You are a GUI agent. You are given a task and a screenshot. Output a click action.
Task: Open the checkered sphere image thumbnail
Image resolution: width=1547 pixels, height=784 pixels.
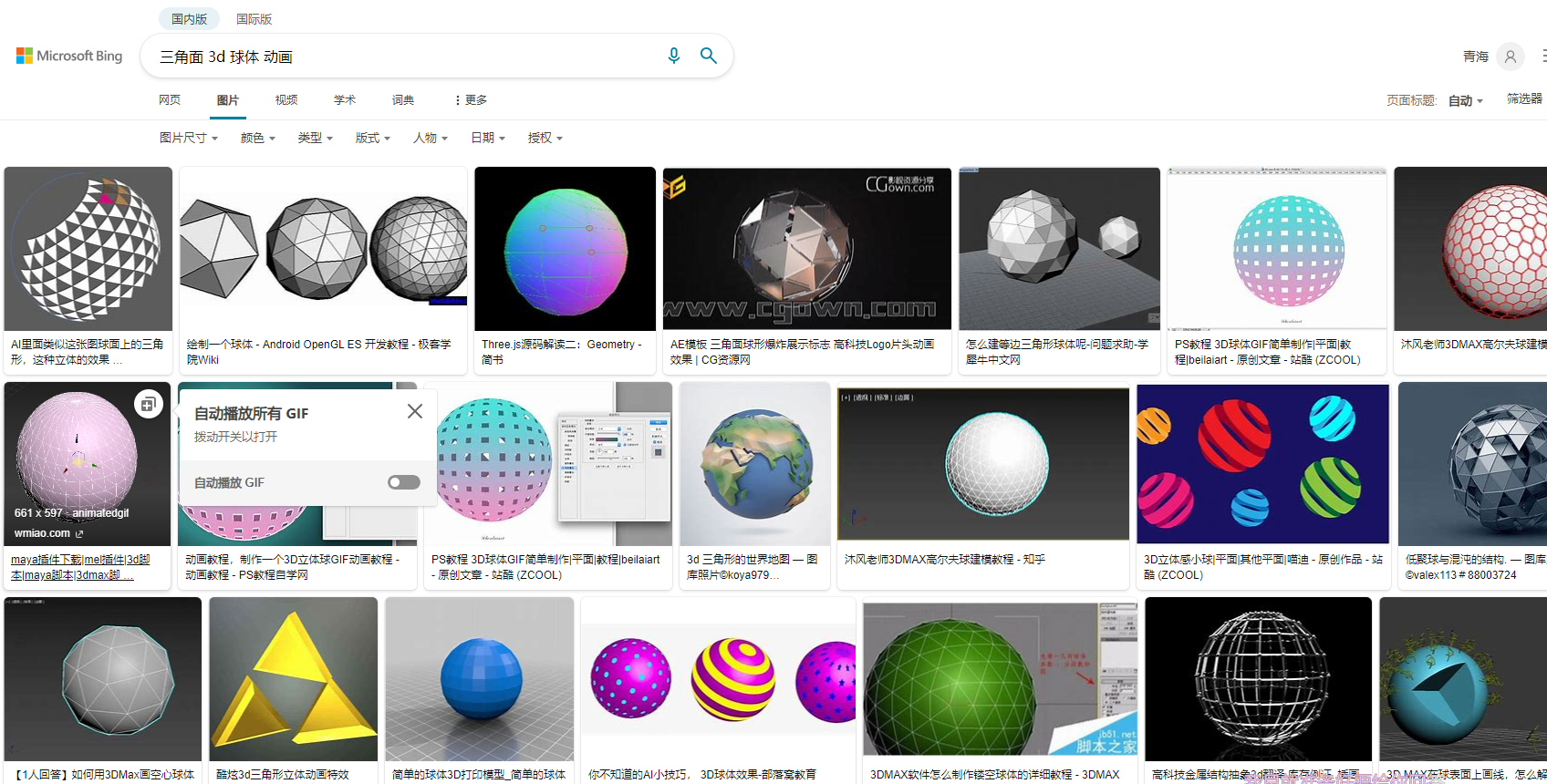click(88, 249)
